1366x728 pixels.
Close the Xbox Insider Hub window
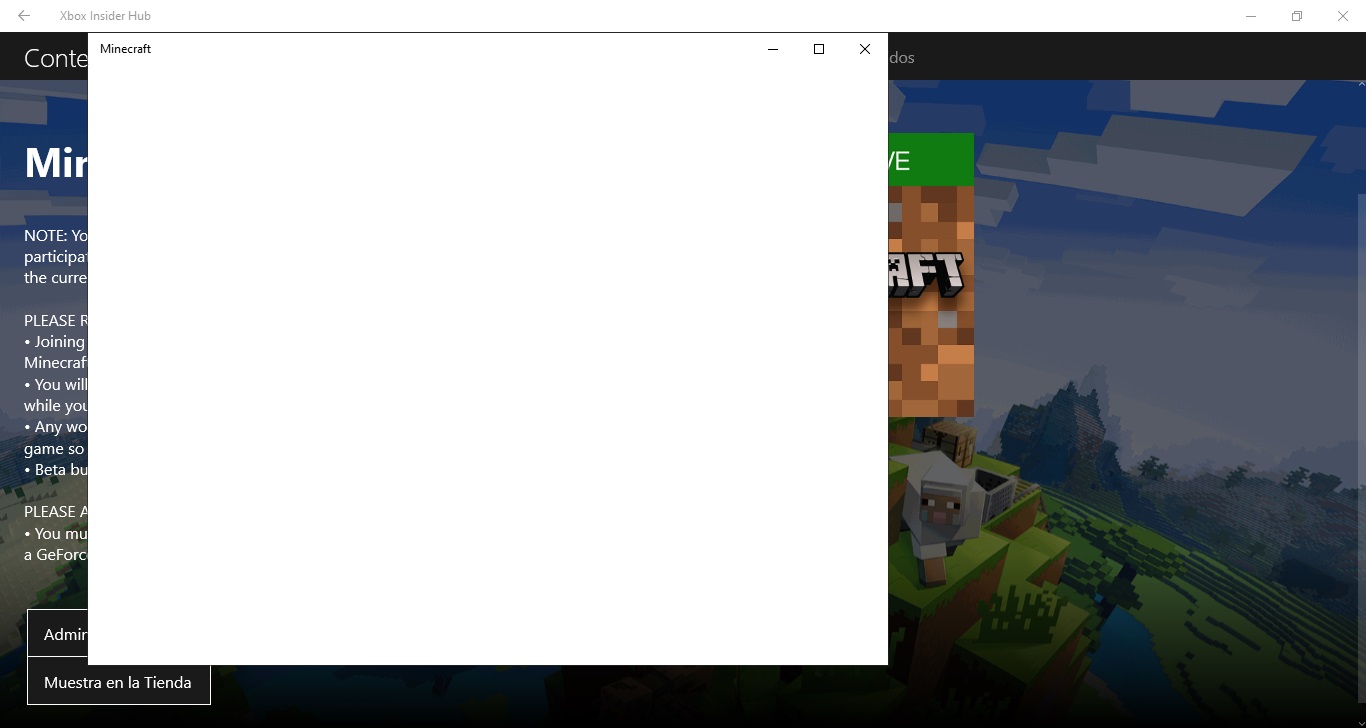point(1343,16)
